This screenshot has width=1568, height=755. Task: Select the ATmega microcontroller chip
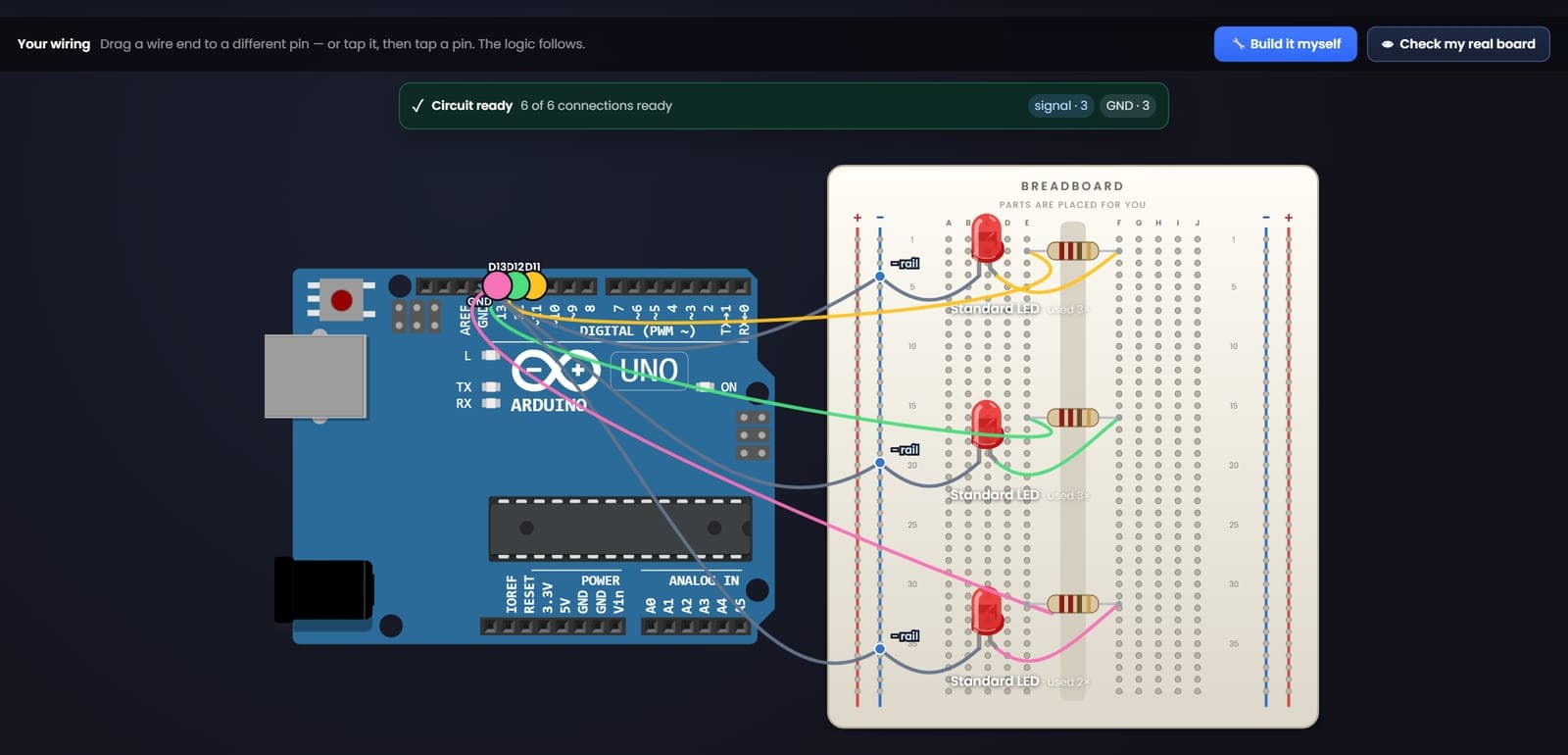point(620,528)
